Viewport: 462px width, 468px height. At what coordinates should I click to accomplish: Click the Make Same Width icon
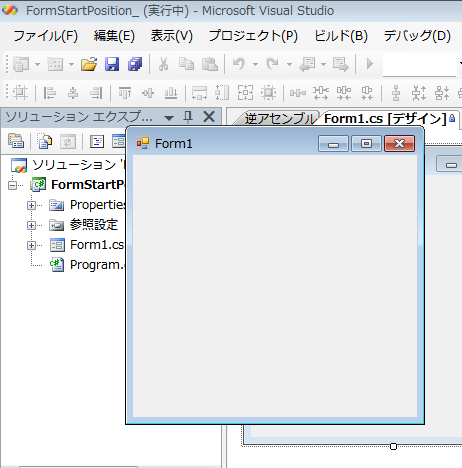click(x=199, y=92)
